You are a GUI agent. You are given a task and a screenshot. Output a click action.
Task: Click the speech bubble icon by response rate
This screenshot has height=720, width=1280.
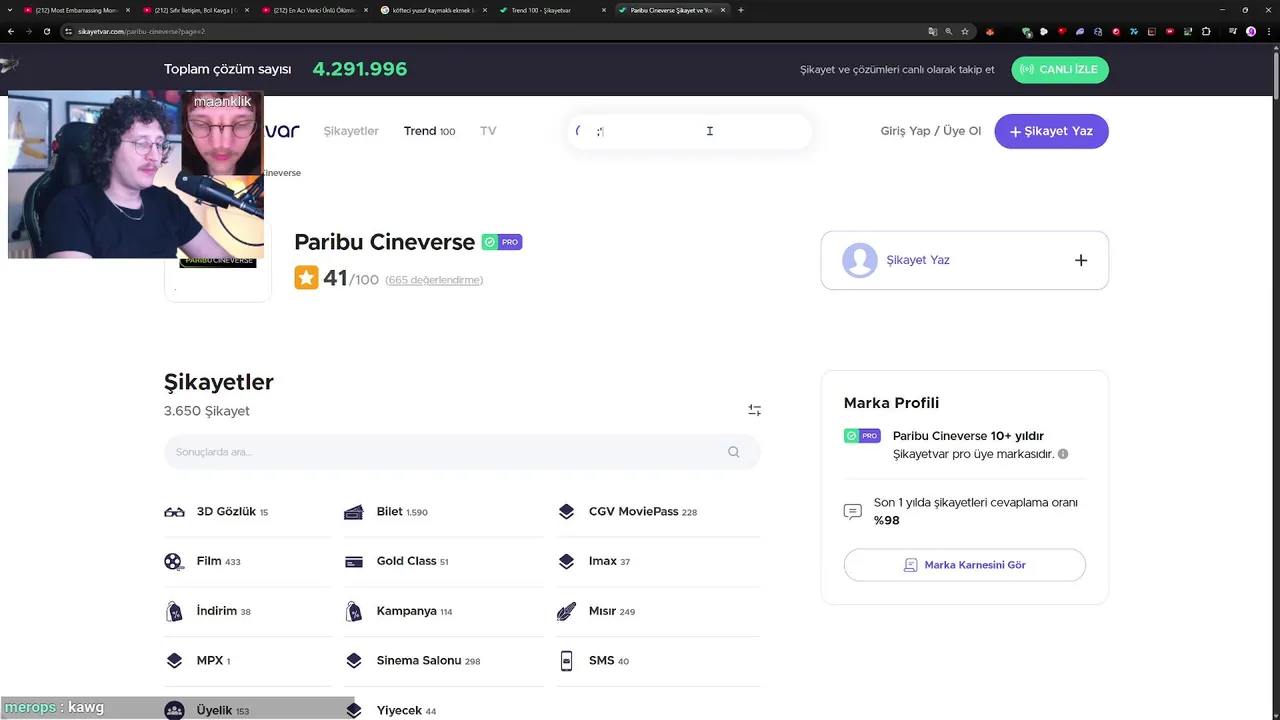(853, 512)
